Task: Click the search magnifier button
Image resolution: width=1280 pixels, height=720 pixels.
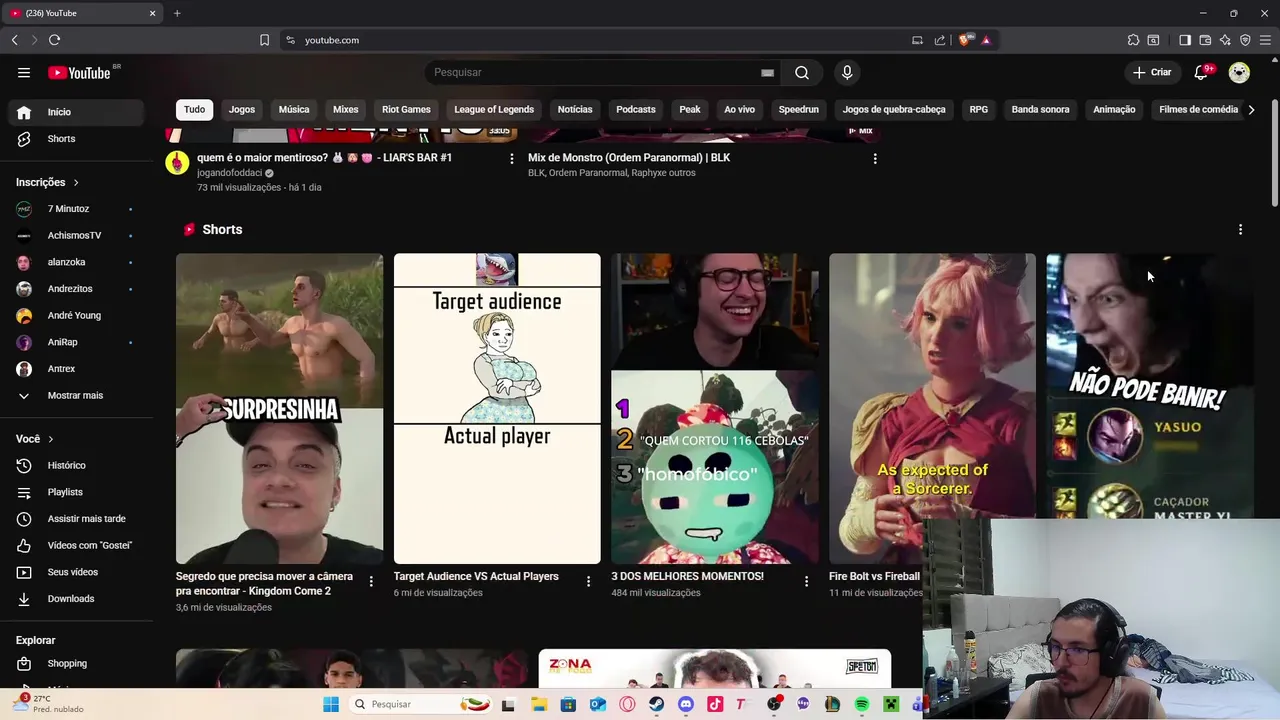Action: (802, 72)
